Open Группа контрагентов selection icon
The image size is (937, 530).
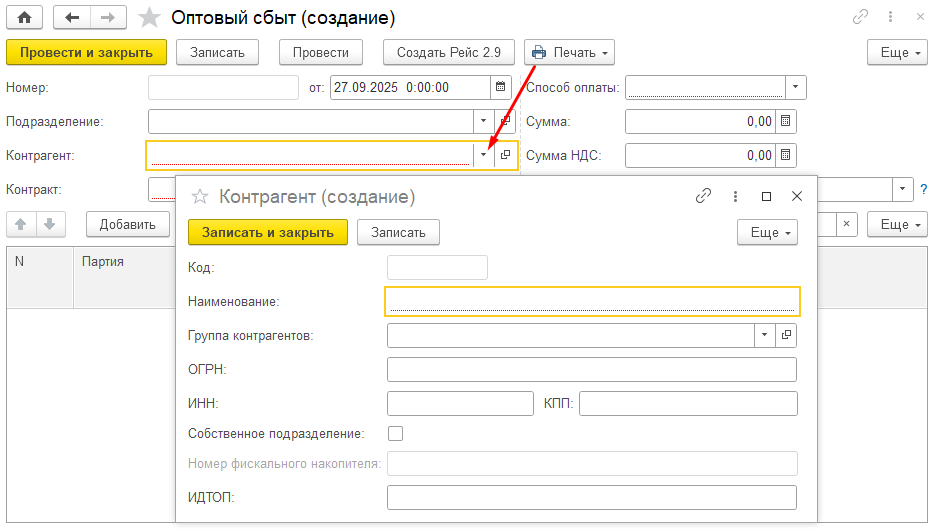[x=786, y=335]
